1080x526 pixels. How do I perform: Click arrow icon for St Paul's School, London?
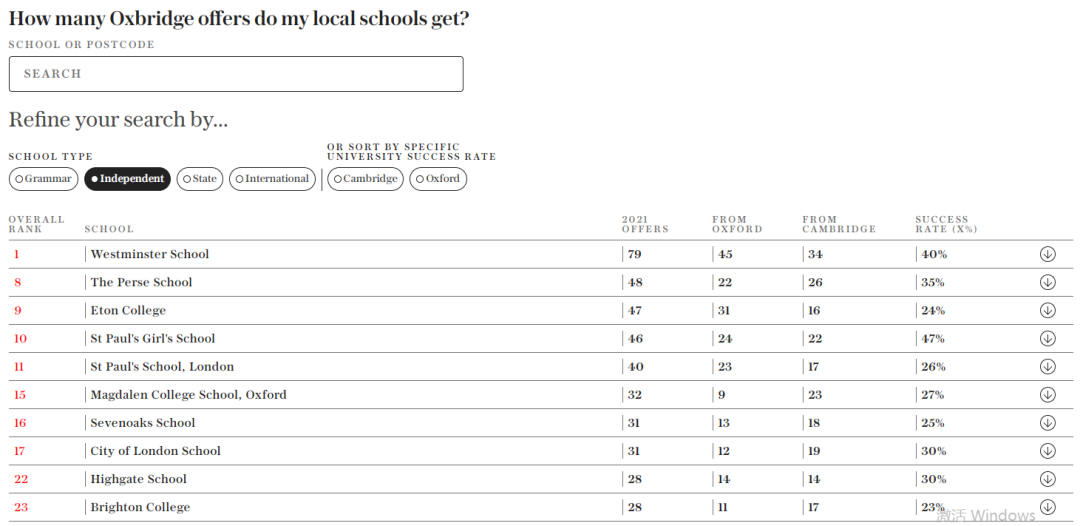point(1047,366)
